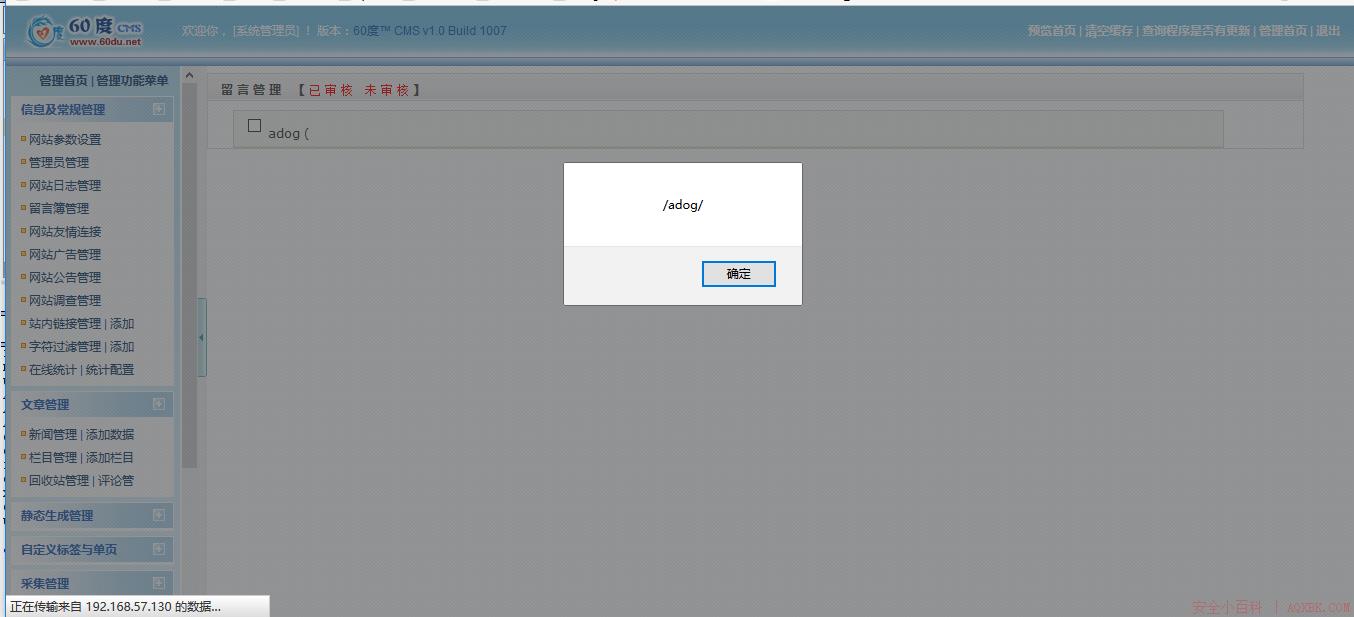Expand the 文章管理 section toggle
This screenshot has height=617, width=1354.
(158, 404)
